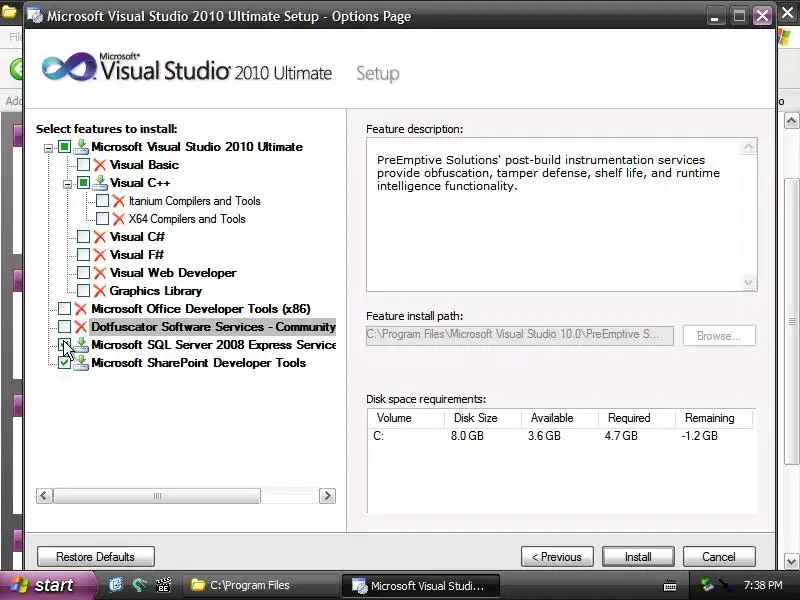This screenshot has width=800, height=600.
Task: Click the clapperboard quick launch icon
Action: 163,585
